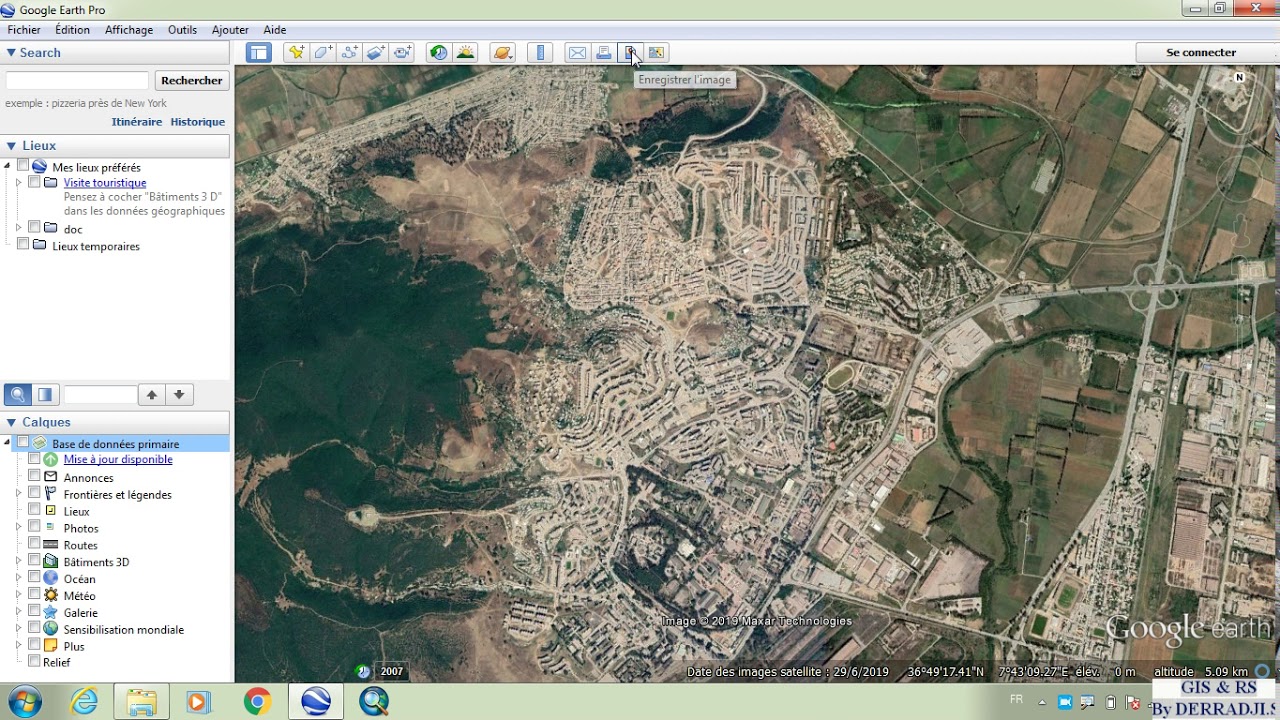
Task: Toggle sunlight across the landscape icon
Action: pyautogui.click(x=465, y=53)
